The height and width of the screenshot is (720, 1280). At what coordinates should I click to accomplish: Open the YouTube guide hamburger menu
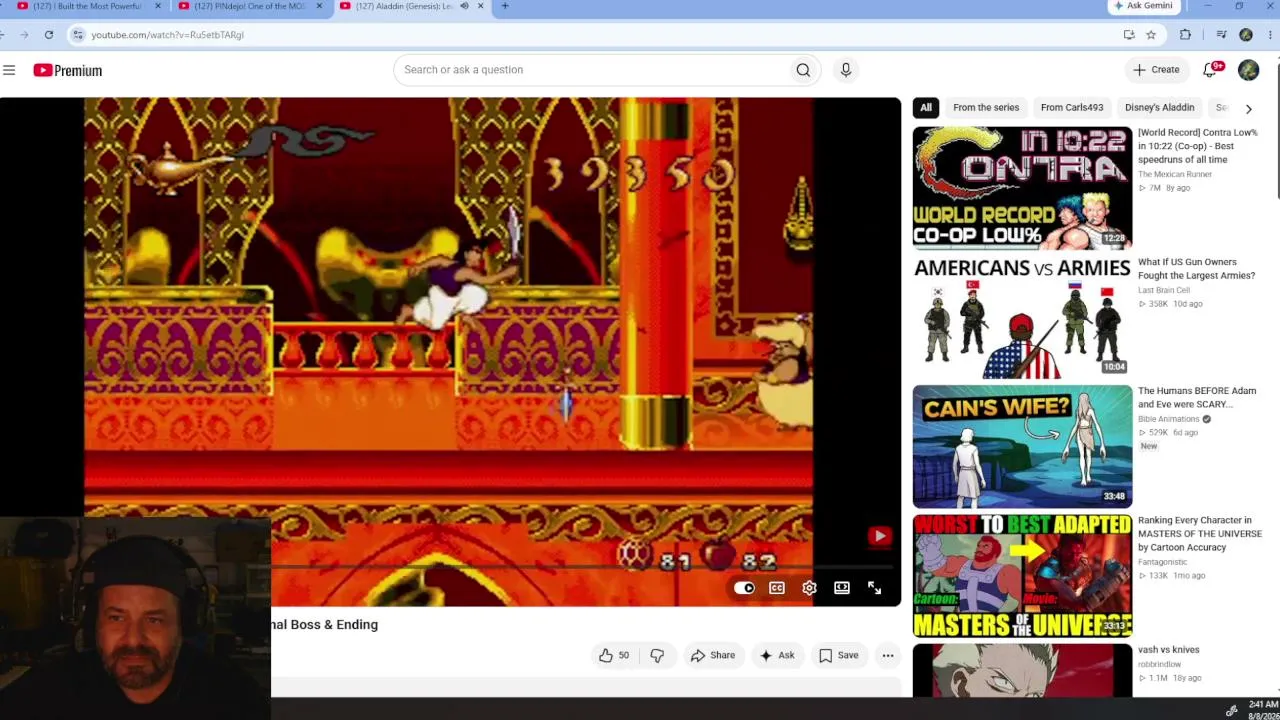click(x=9, y=70)
